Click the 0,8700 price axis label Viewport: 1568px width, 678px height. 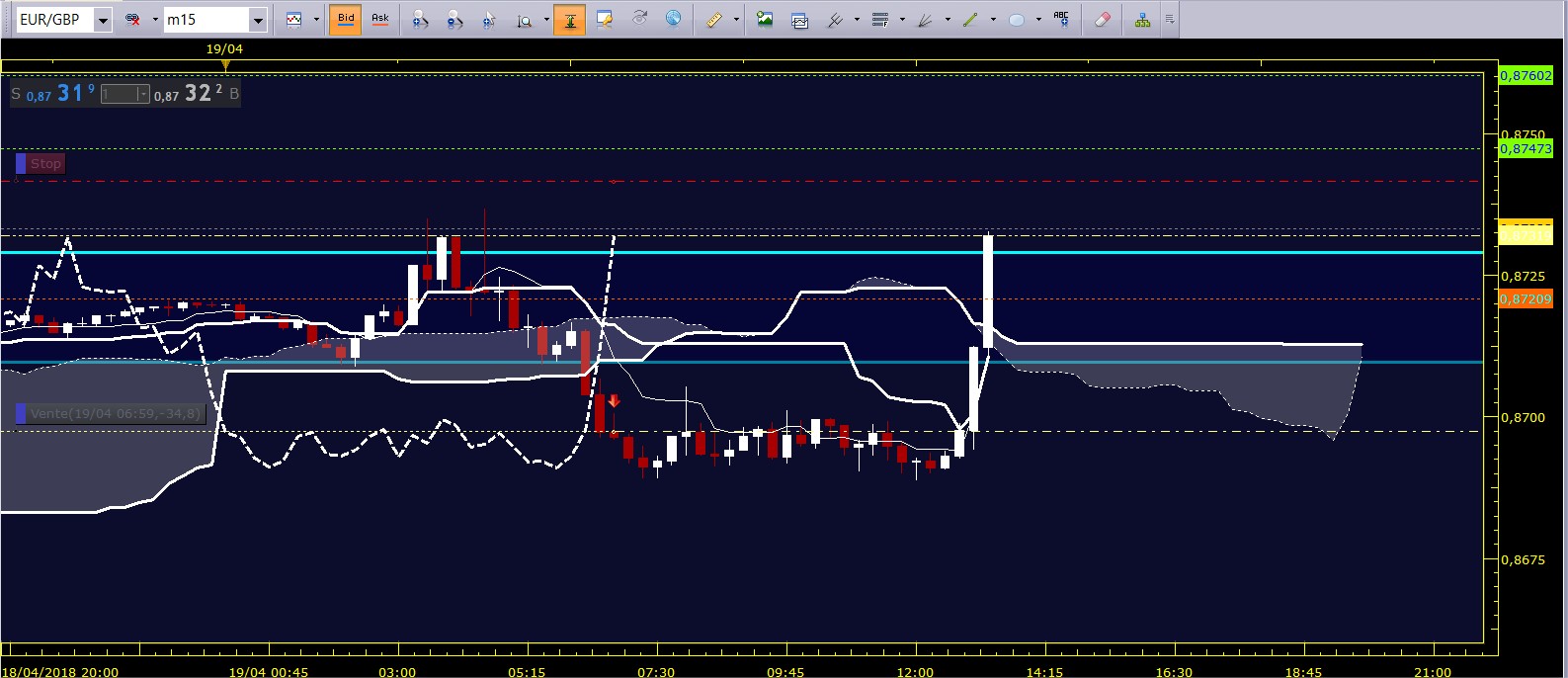click(x=1523, y=417)
